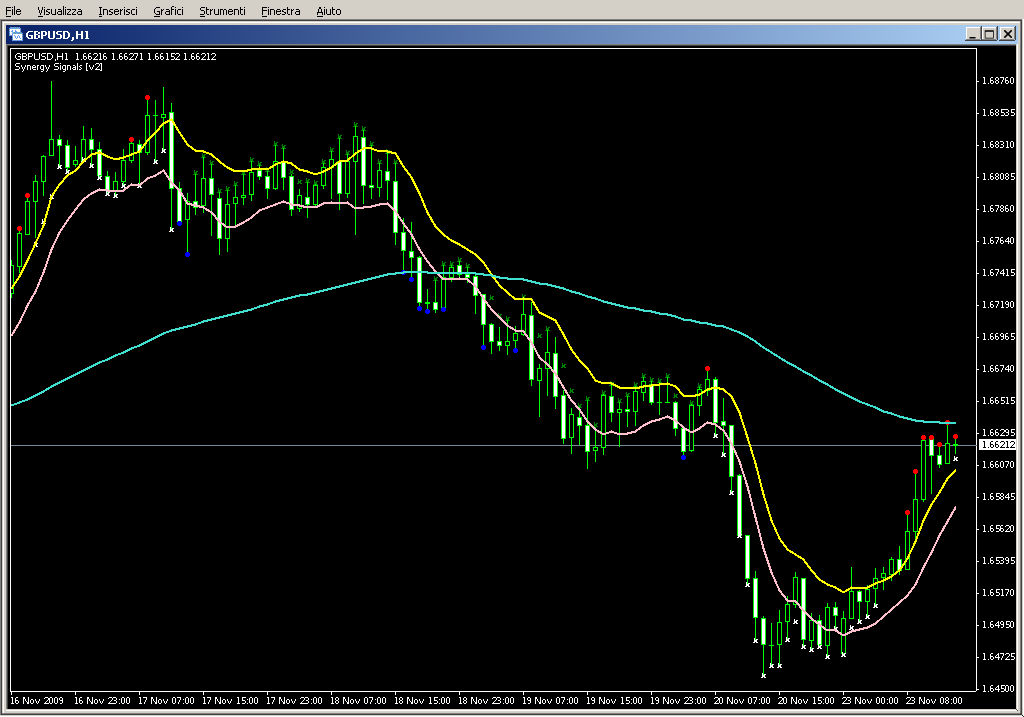This screenshot has height=717, width=1024.
Task: Click the 1.67415 price scale label
Action: (x=999, y=273)
